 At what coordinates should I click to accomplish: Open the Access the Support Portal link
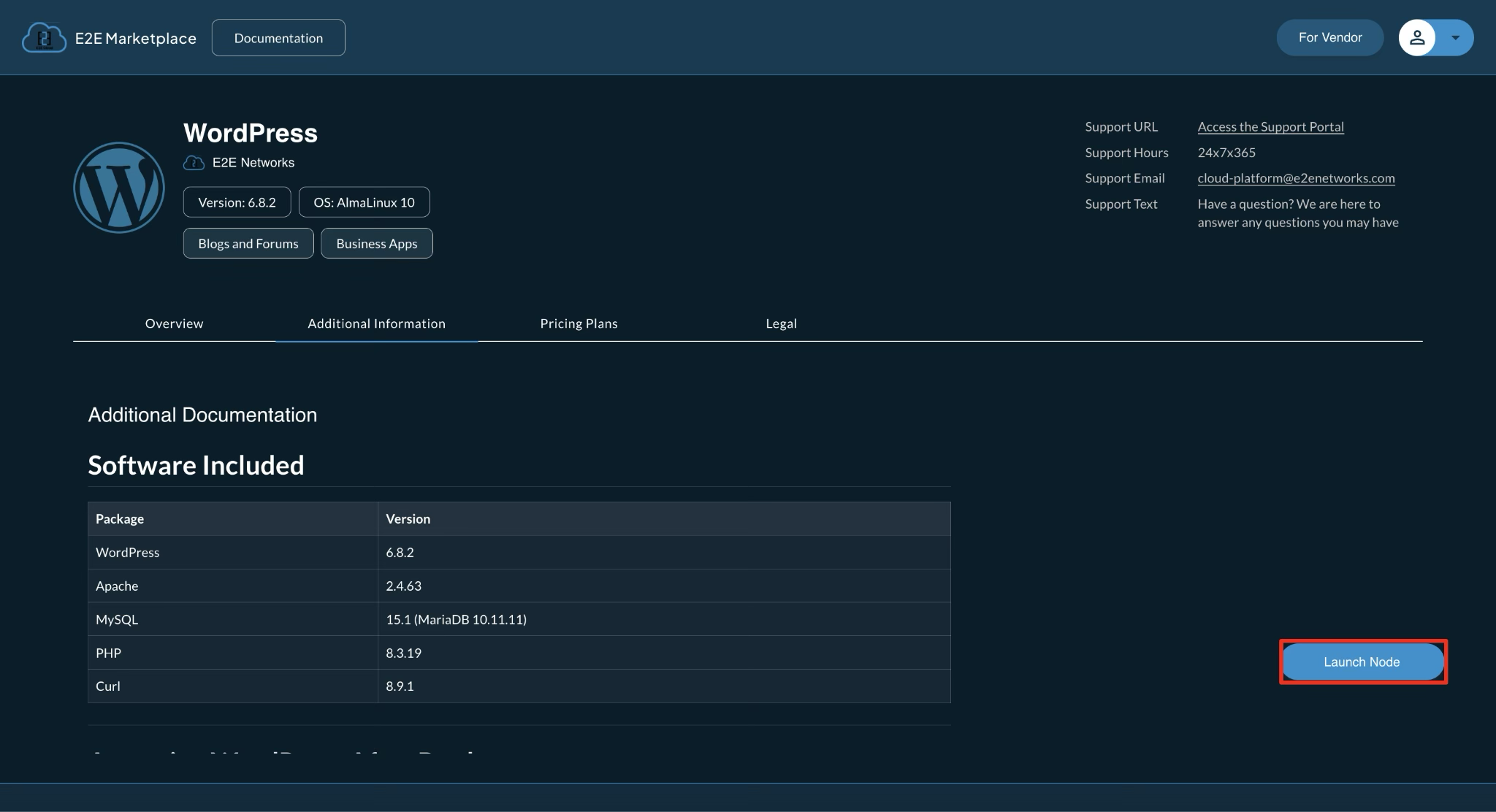pyautogui.click(x=1270, y=126)
